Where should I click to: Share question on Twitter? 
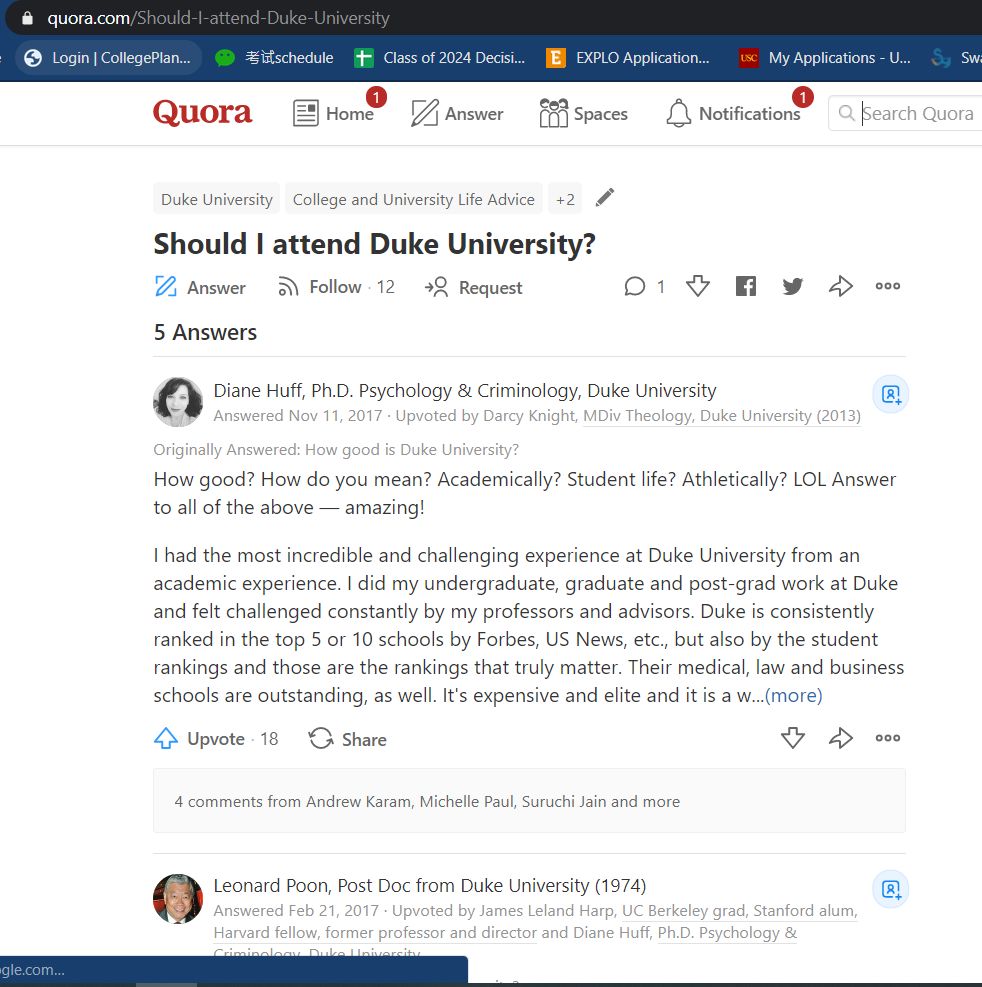tap(793, 286)
